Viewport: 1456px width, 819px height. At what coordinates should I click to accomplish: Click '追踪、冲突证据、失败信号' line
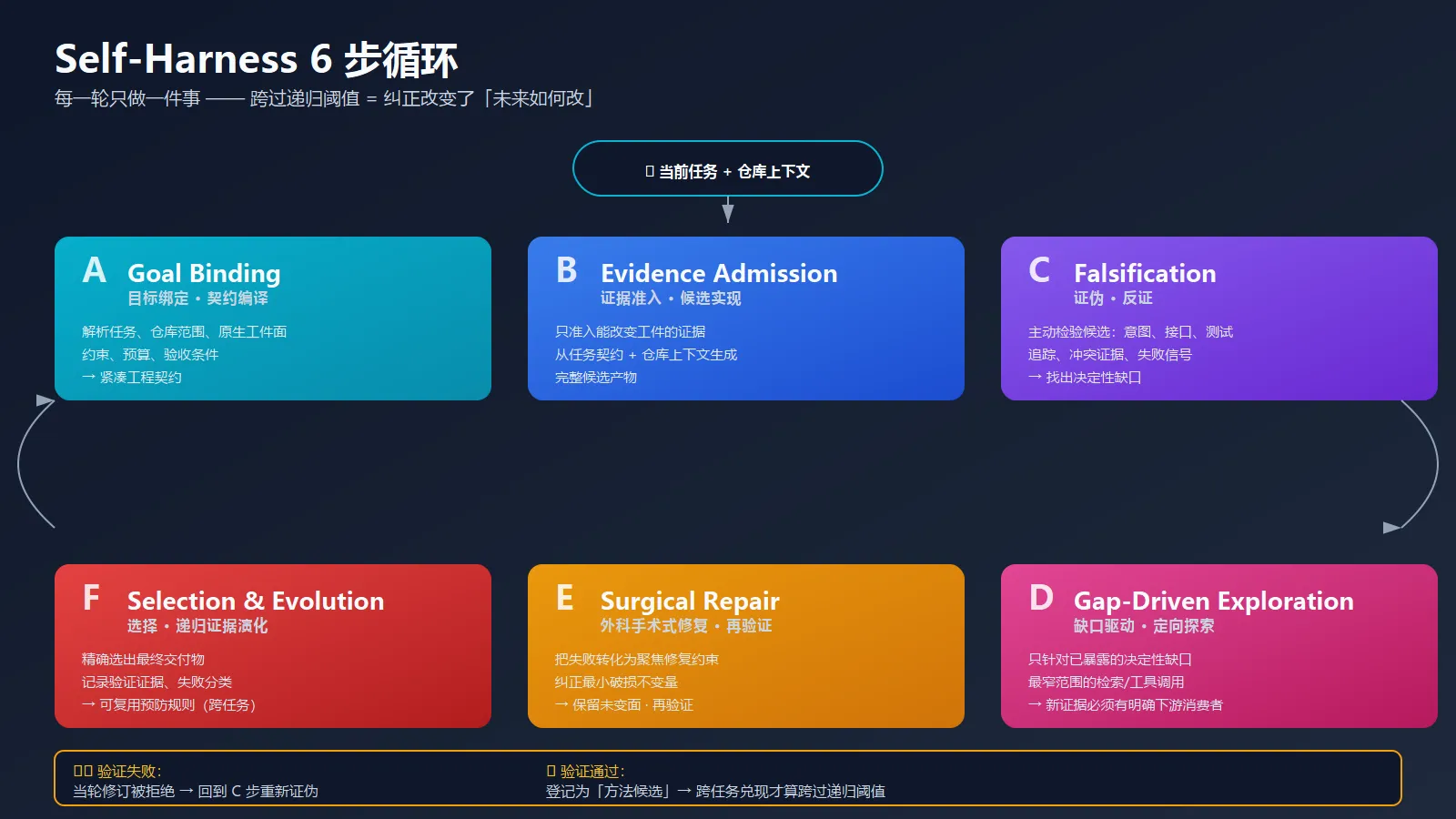(x=1110, y=355)
